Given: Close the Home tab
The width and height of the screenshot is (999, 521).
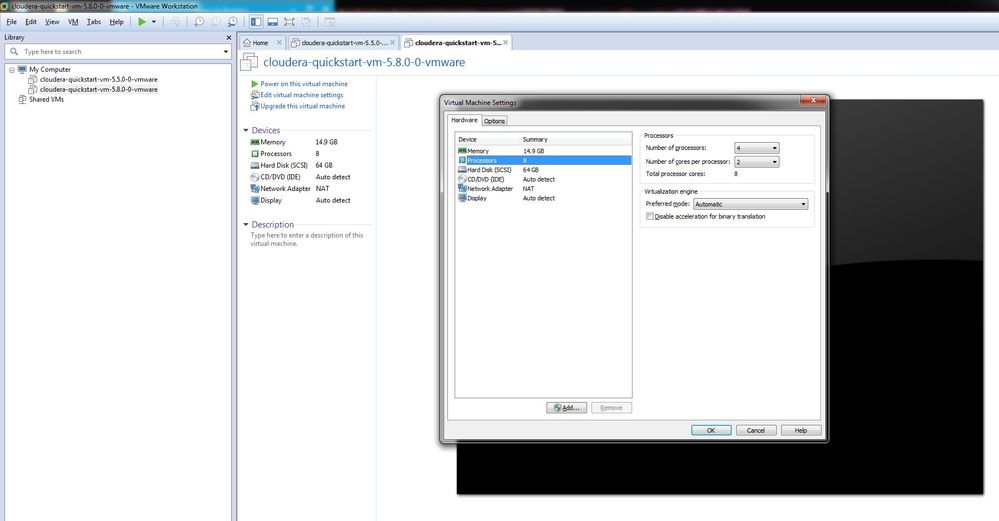Looking at the screenshot, I should pos(279,43).
